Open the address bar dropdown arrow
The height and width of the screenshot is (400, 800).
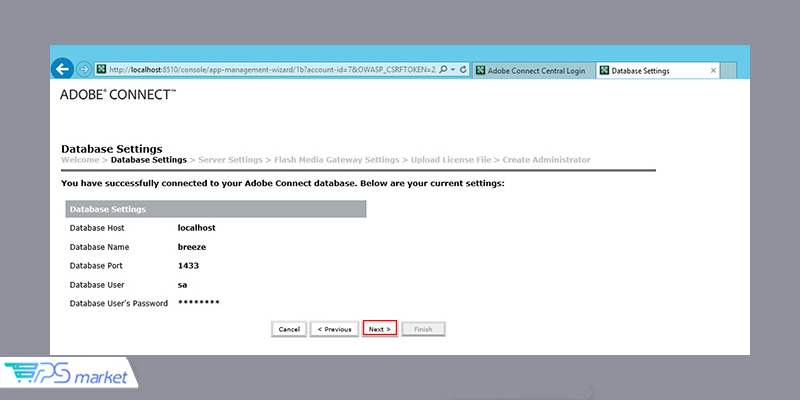[452, 70]
